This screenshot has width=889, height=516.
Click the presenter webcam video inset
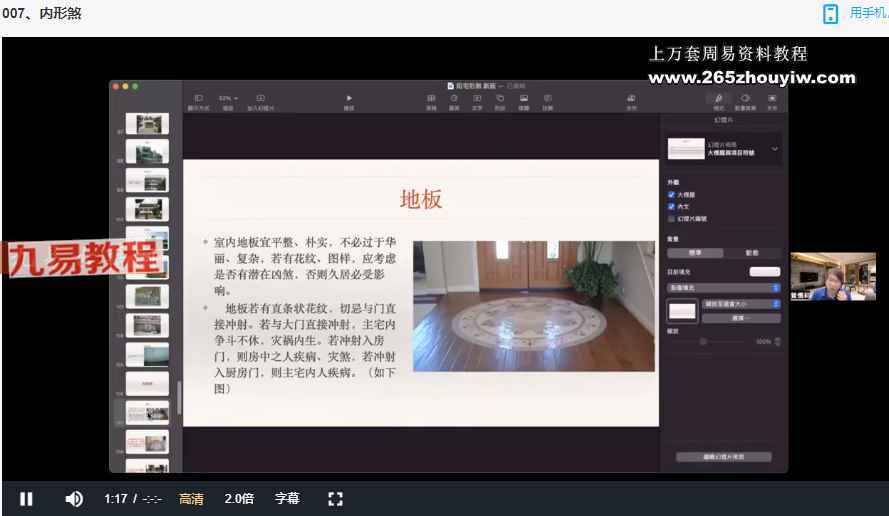pos(833,276)
